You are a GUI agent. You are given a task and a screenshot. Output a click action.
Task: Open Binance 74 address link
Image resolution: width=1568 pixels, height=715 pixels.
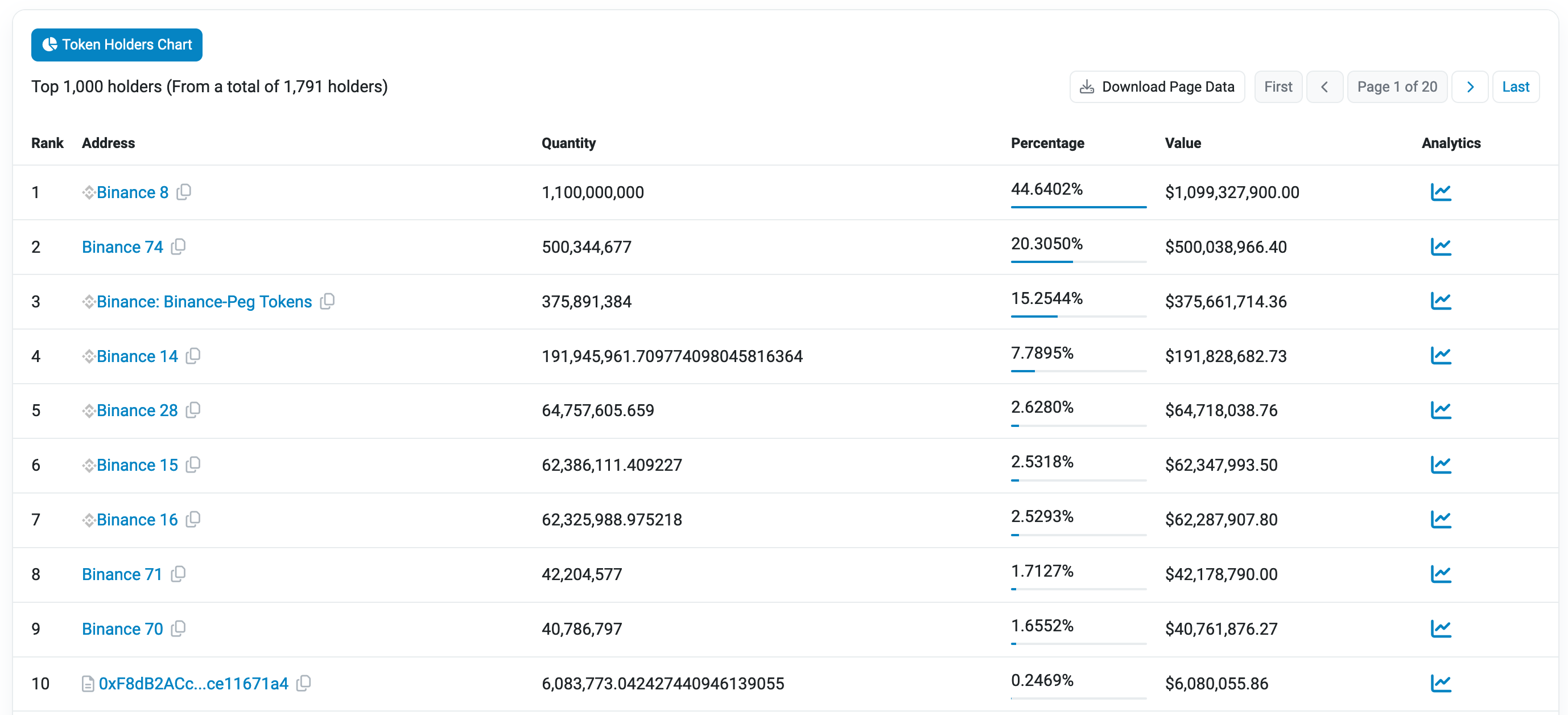(x=122, y=246)
